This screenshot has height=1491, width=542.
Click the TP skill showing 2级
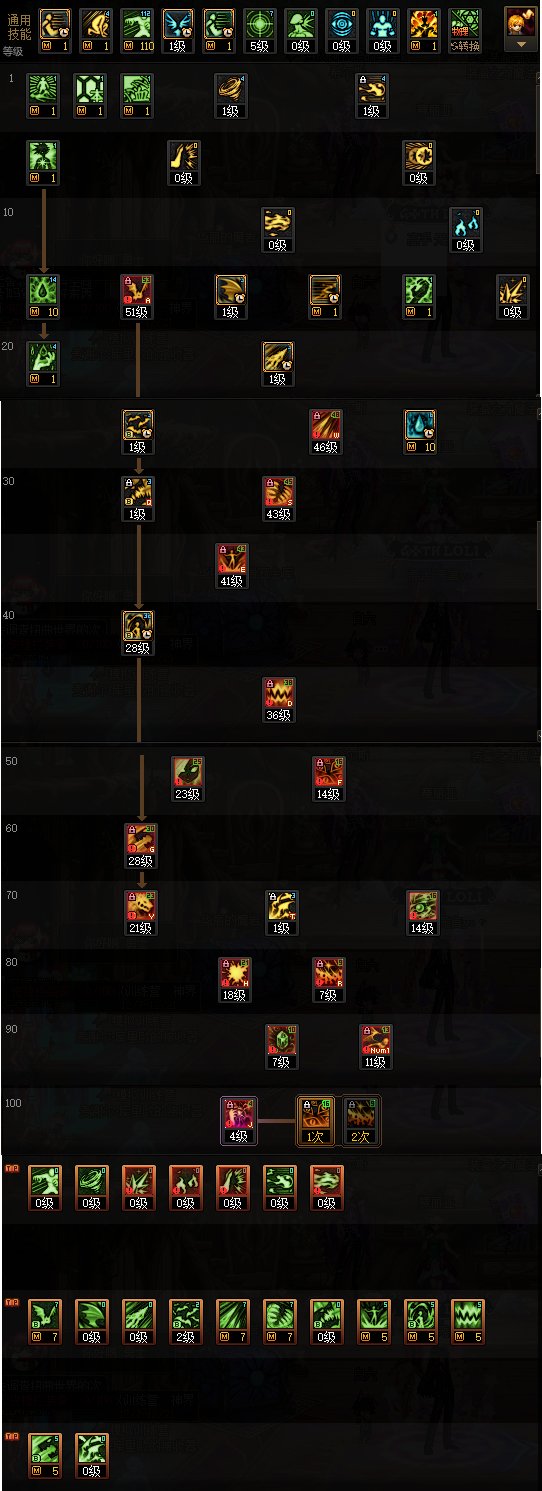click(185, 1321)
